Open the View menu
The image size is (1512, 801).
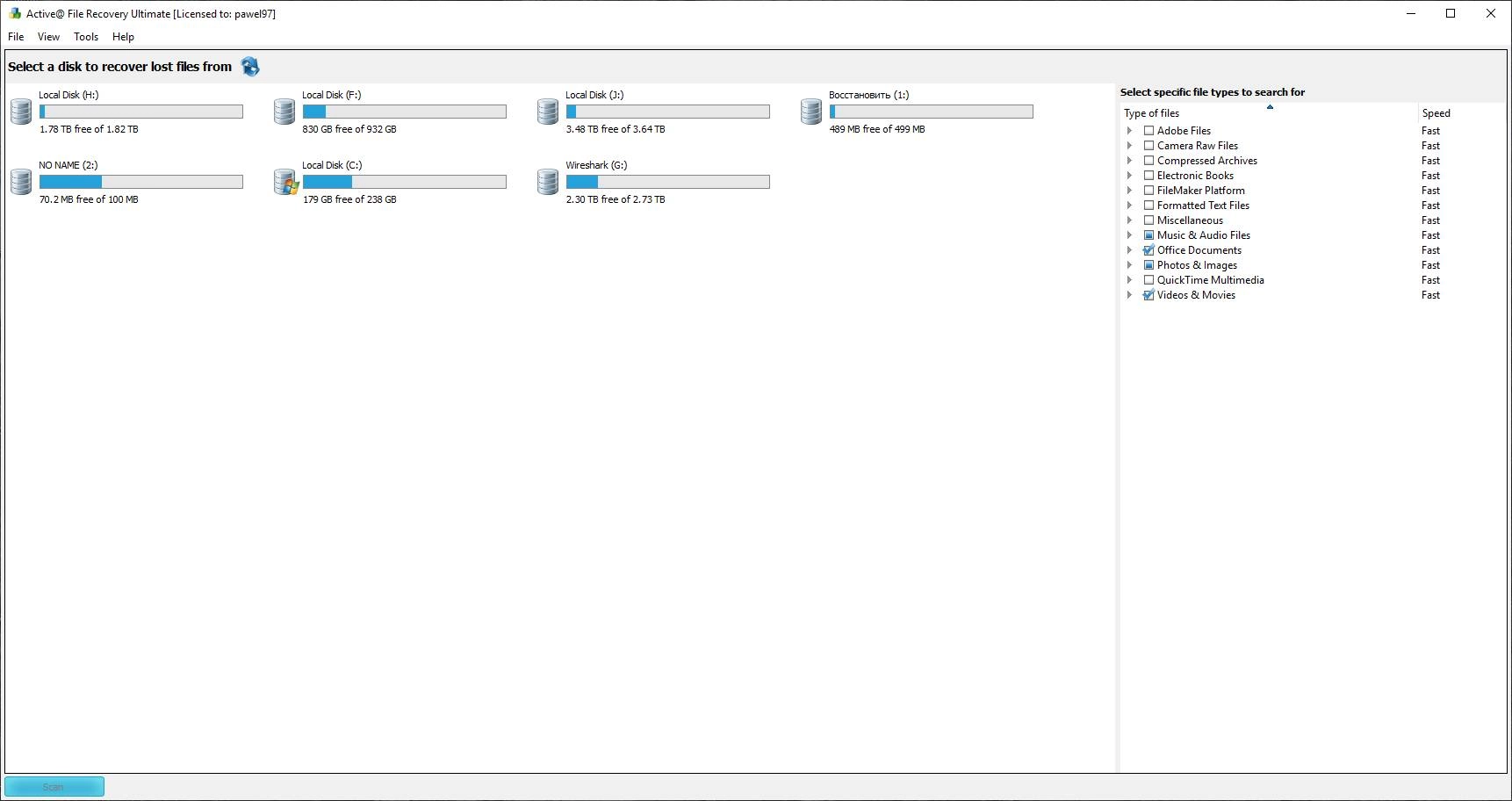48,37
